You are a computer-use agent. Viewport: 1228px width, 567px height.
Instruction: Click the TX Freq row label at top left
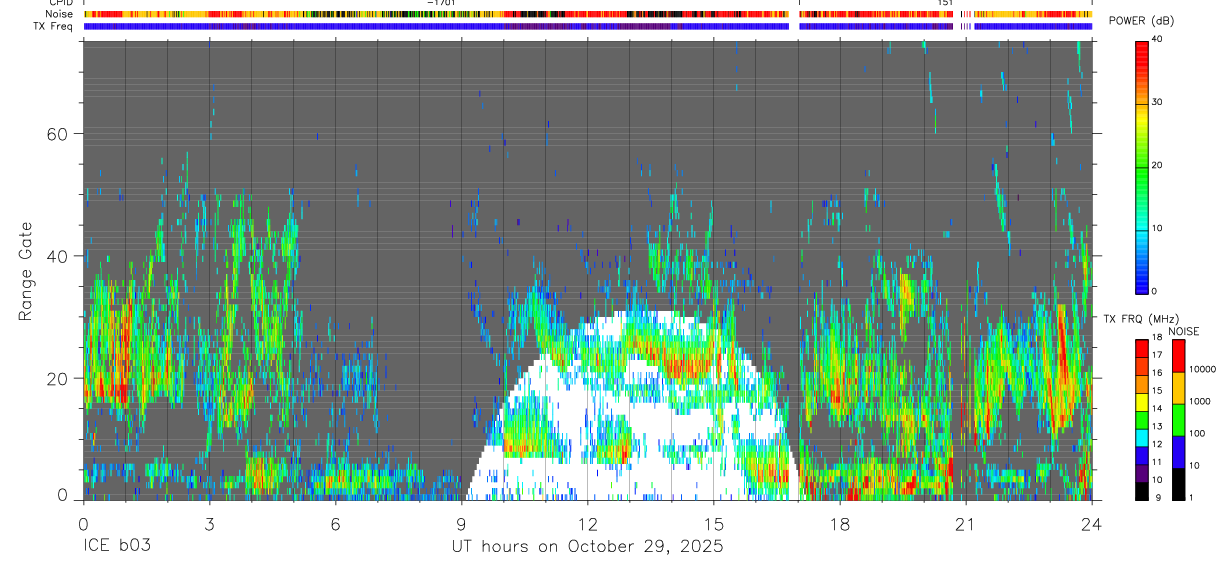click(53, 26)
